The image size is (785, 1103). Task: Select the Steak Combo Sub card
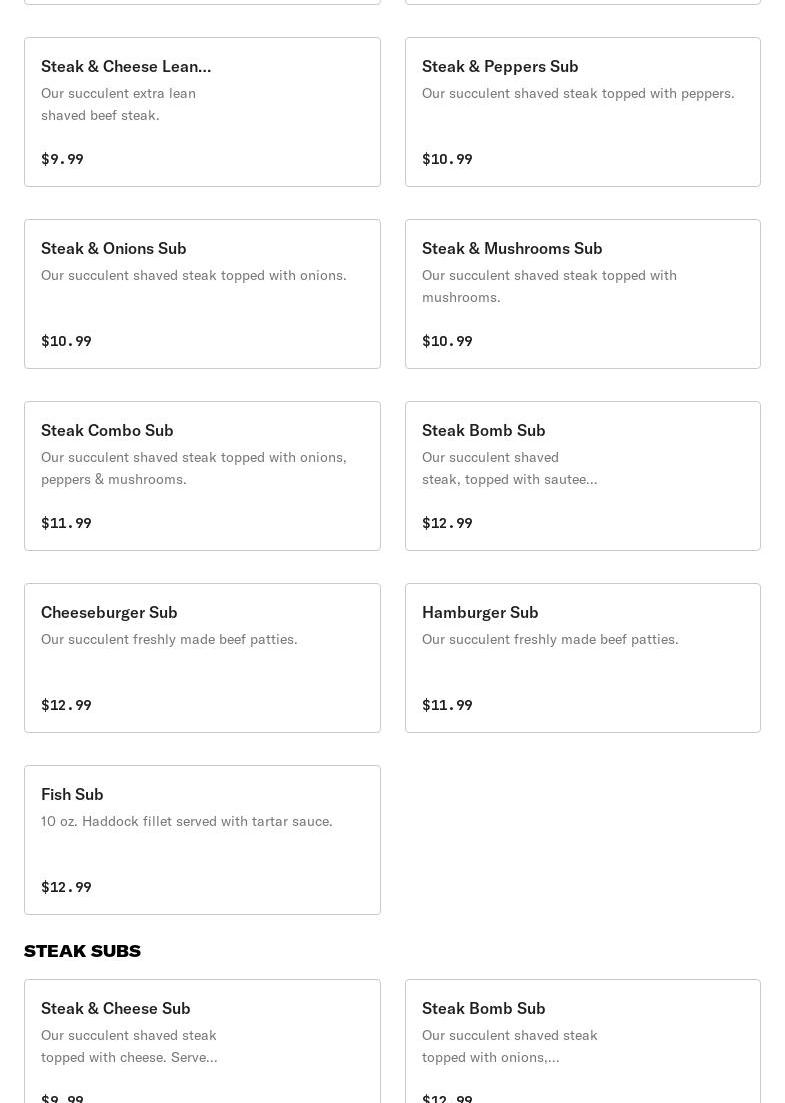[x=202, y=476]
